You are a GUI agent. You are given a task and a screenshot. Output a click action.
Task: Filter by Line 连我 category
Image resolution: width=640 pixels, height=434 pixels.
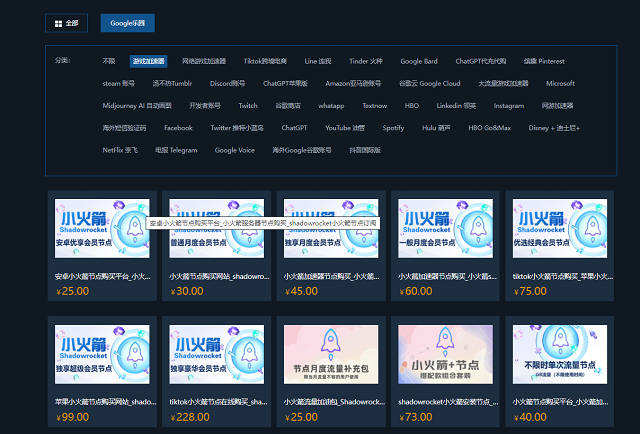point(318,61)
